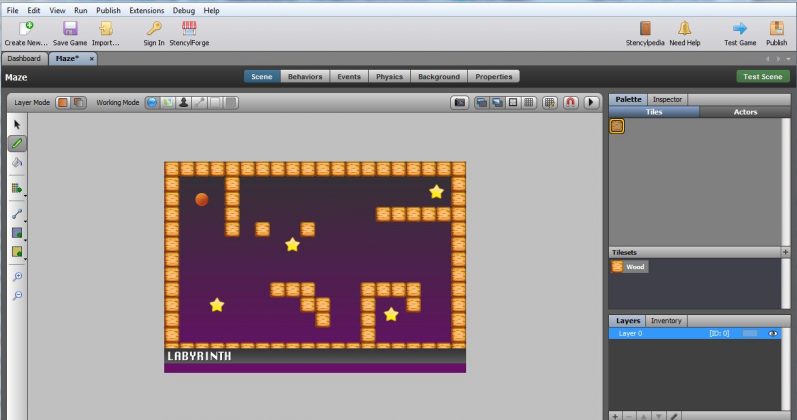Screen dimensions: 797x420
Task: Open the File menu
Action: [x=13, y=10]
